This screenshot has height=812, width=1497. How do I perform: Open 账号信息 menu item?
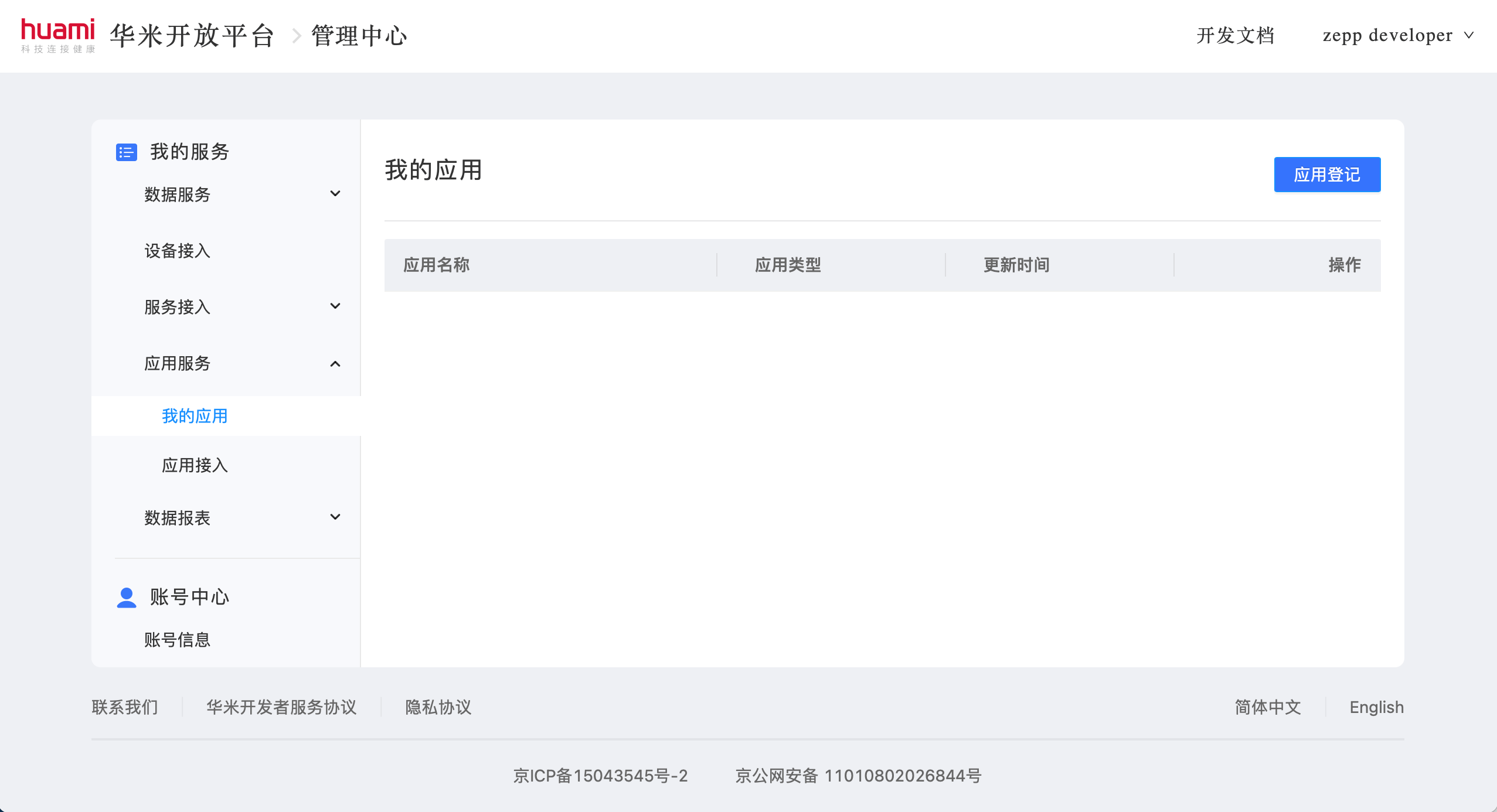178,640
